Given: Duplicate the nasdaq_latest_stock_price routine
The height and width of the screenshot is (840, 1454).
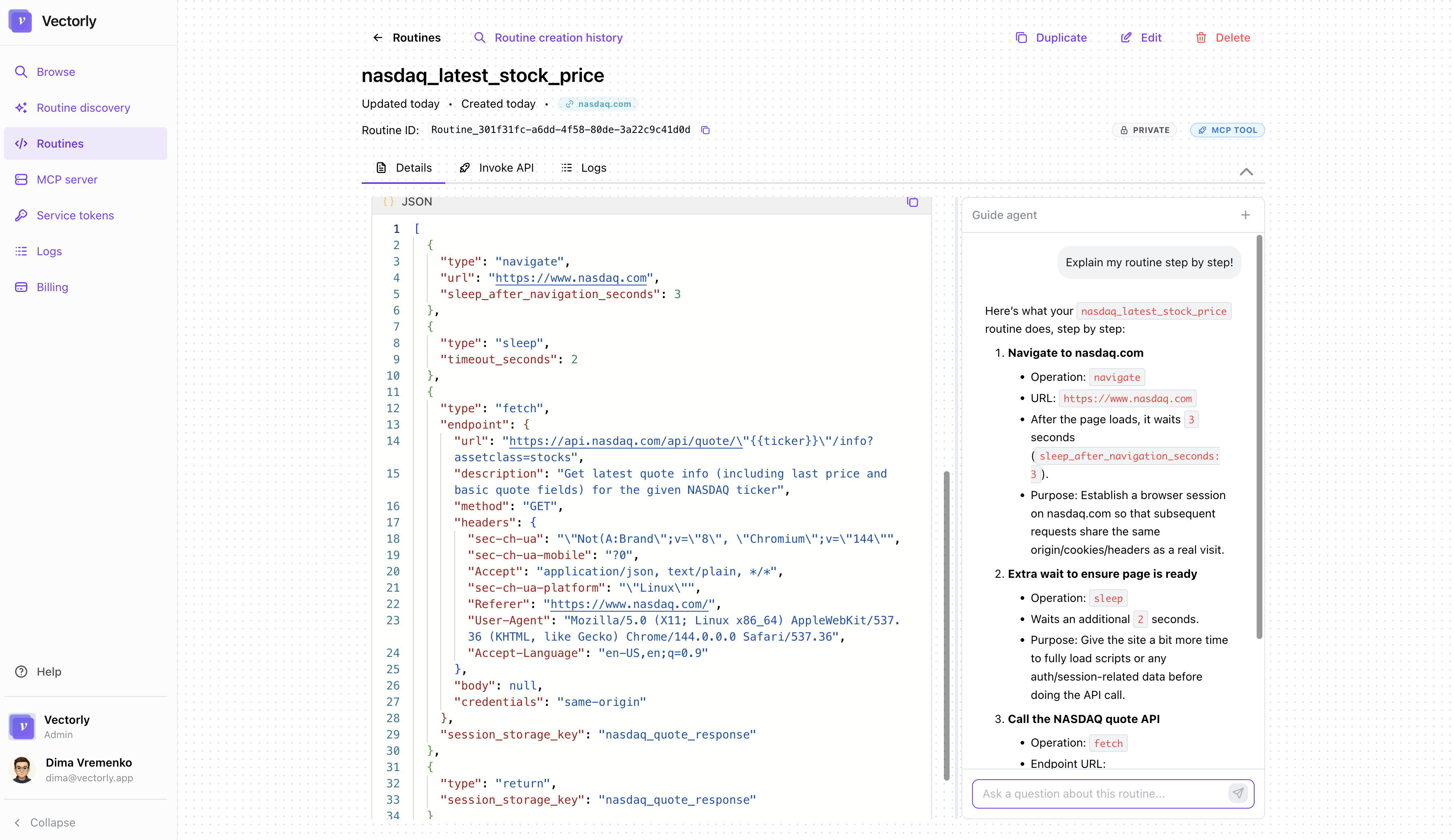Looking at the screenshot, I should click(x=1051, y=38).
